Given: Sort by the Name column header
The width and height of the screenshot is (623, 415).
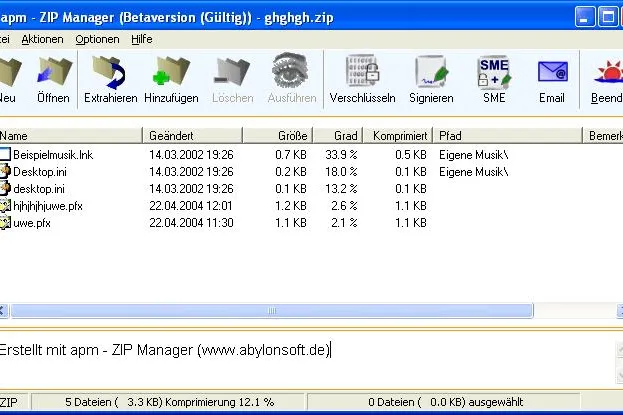Looking at the screenshot, I should (x=70, y=136).
